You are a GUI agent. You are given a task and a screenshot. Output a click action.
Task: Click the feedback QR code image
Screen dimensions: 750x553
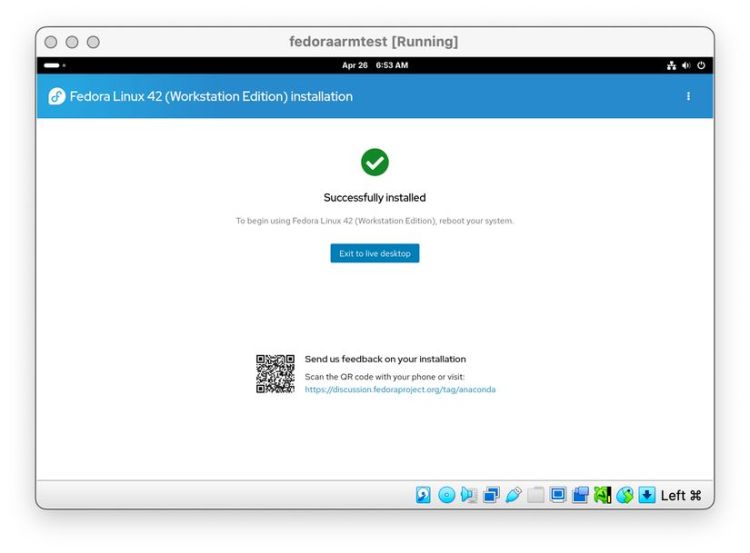275,374
